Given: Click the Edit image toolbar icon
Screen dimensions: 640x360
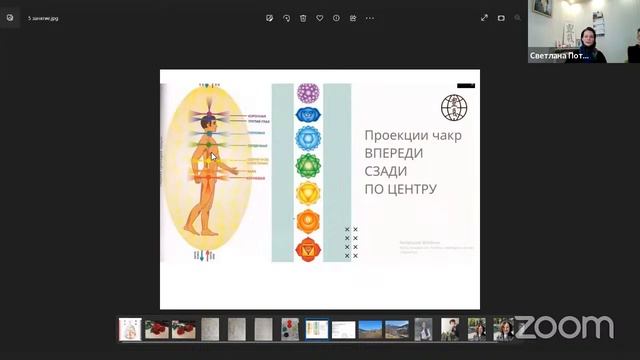Looking at the screenshot, I should pos(269,18).
